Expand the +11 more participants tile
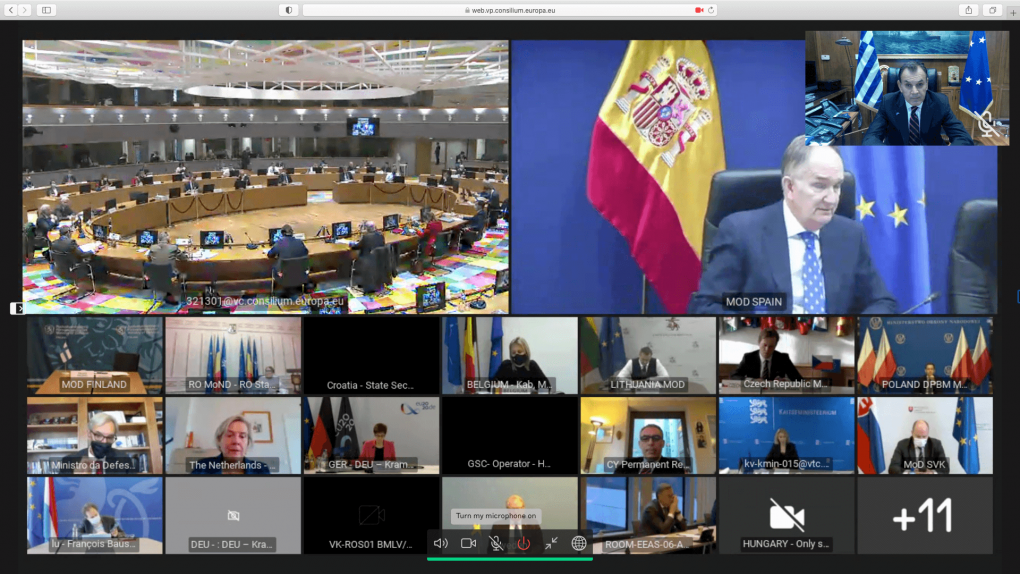The image size is (1020, 574). [x=924, y=516]
